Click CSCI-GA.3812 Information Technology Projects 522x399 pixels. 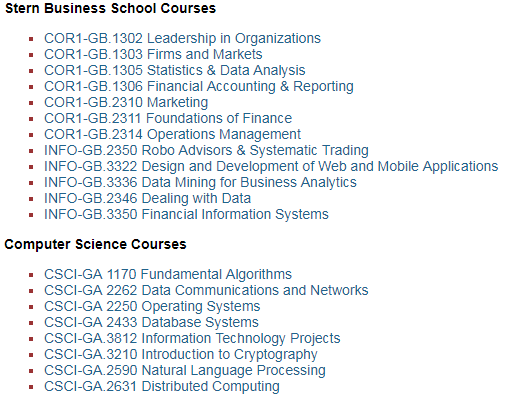point(192,338)
